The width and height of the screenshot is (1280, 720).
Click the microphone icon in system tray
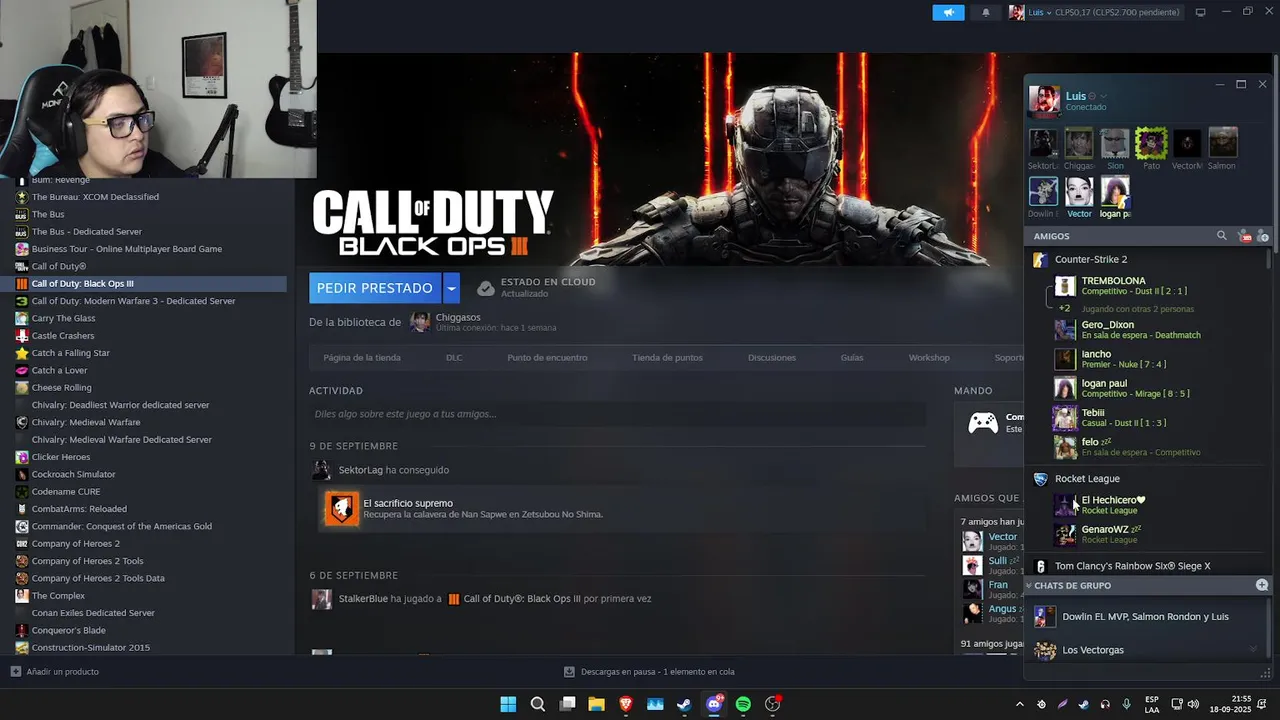[1126, 704]
